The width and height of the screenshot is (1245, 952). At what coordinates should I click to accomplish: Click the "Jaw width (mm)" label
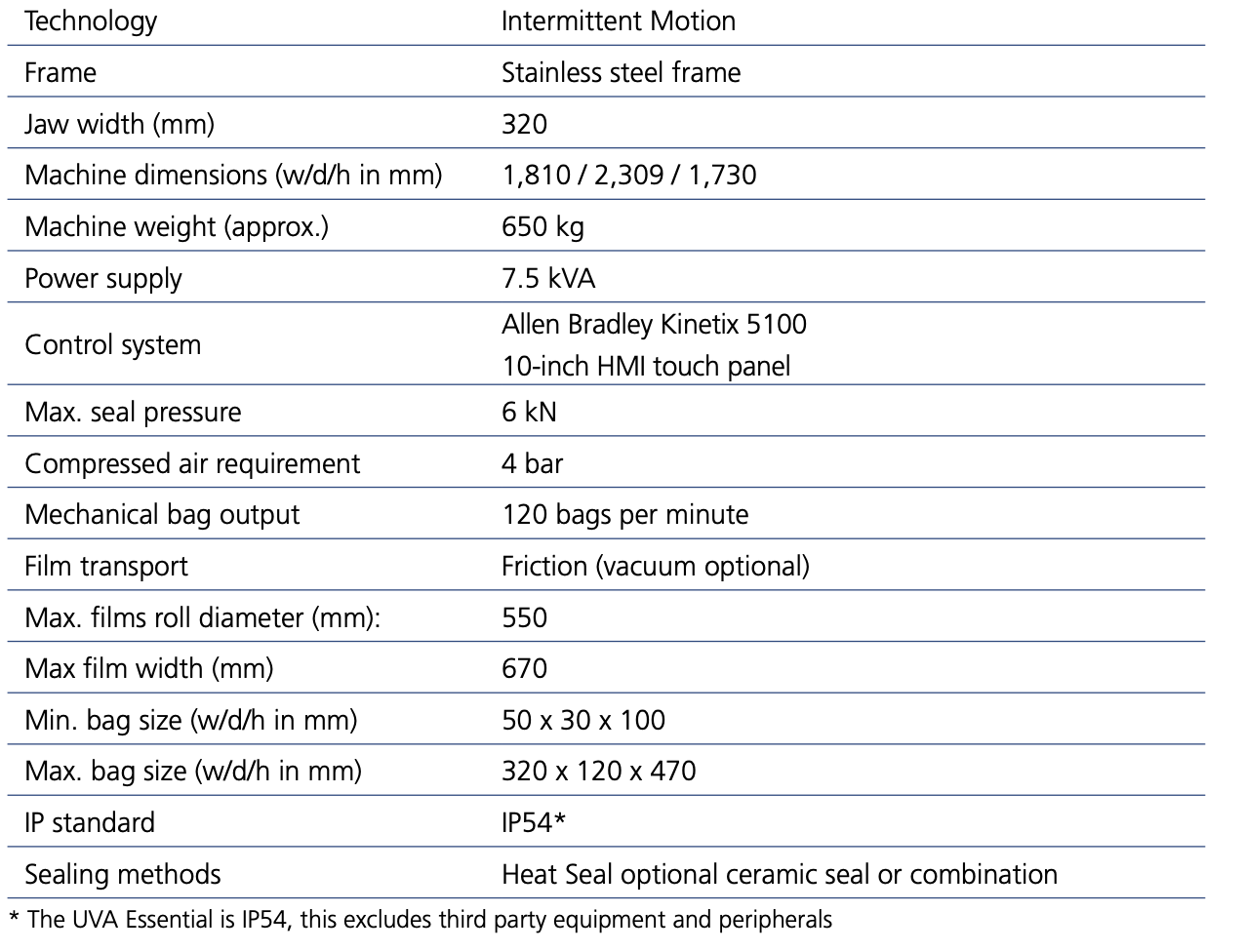point(119,124)
